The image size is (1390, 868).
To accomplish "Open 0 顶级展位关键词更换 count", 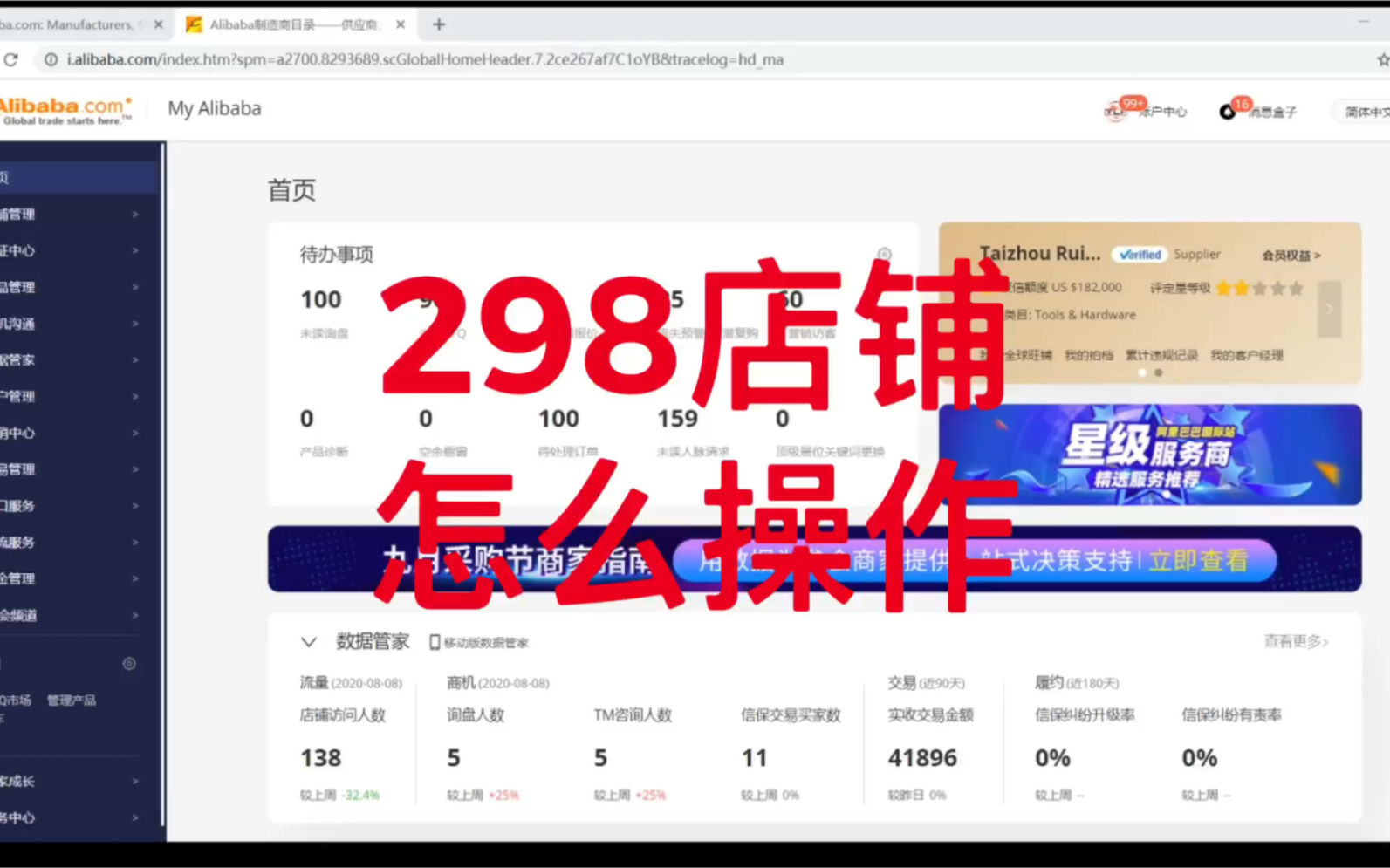I will [x=783, y=419].
